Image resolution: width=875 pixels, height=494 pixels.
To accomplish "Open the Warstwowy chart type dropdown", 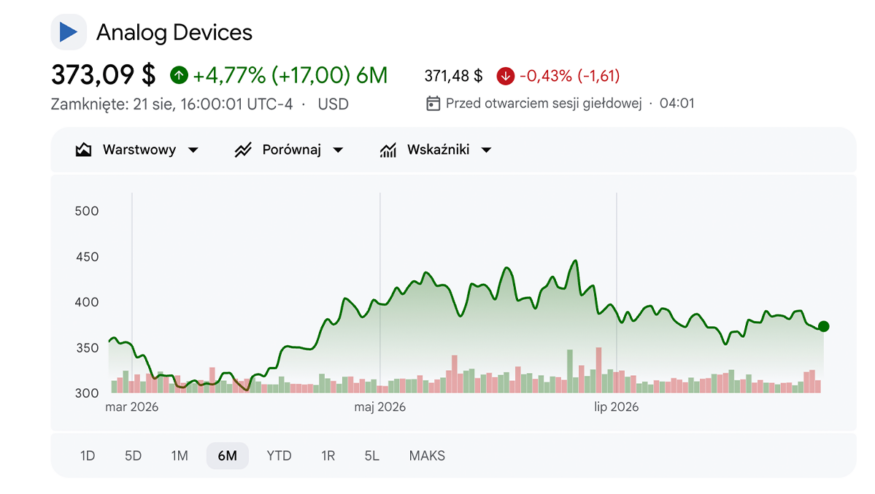I will click(x=137, y=150).
